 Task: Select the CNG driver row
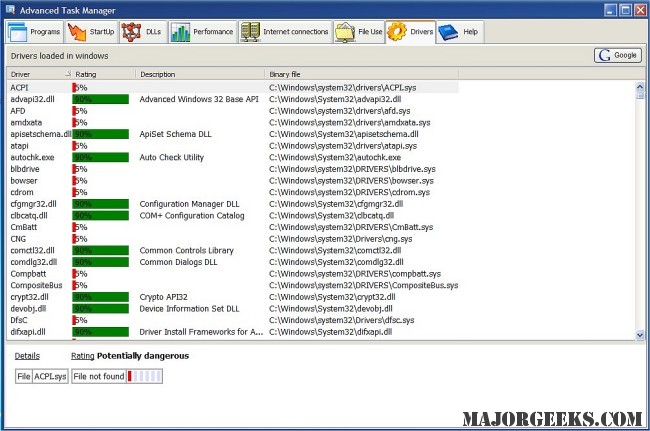pos(234,239)
